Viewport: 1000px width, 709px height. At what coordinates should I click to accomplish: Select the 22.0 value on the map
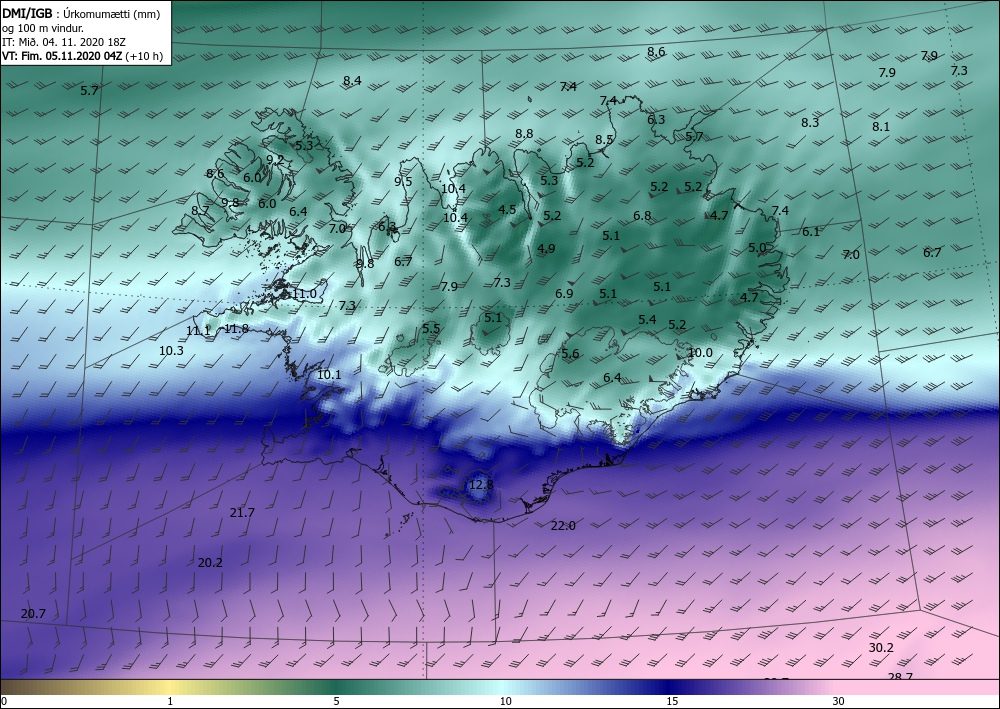[x=563, y=525]
